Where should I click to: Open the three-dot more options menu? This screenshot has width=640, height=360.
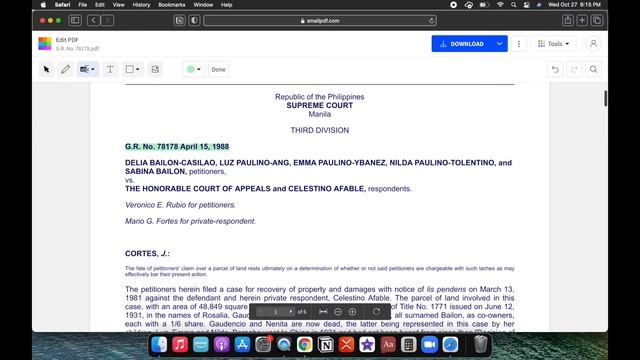pos(519,44)
